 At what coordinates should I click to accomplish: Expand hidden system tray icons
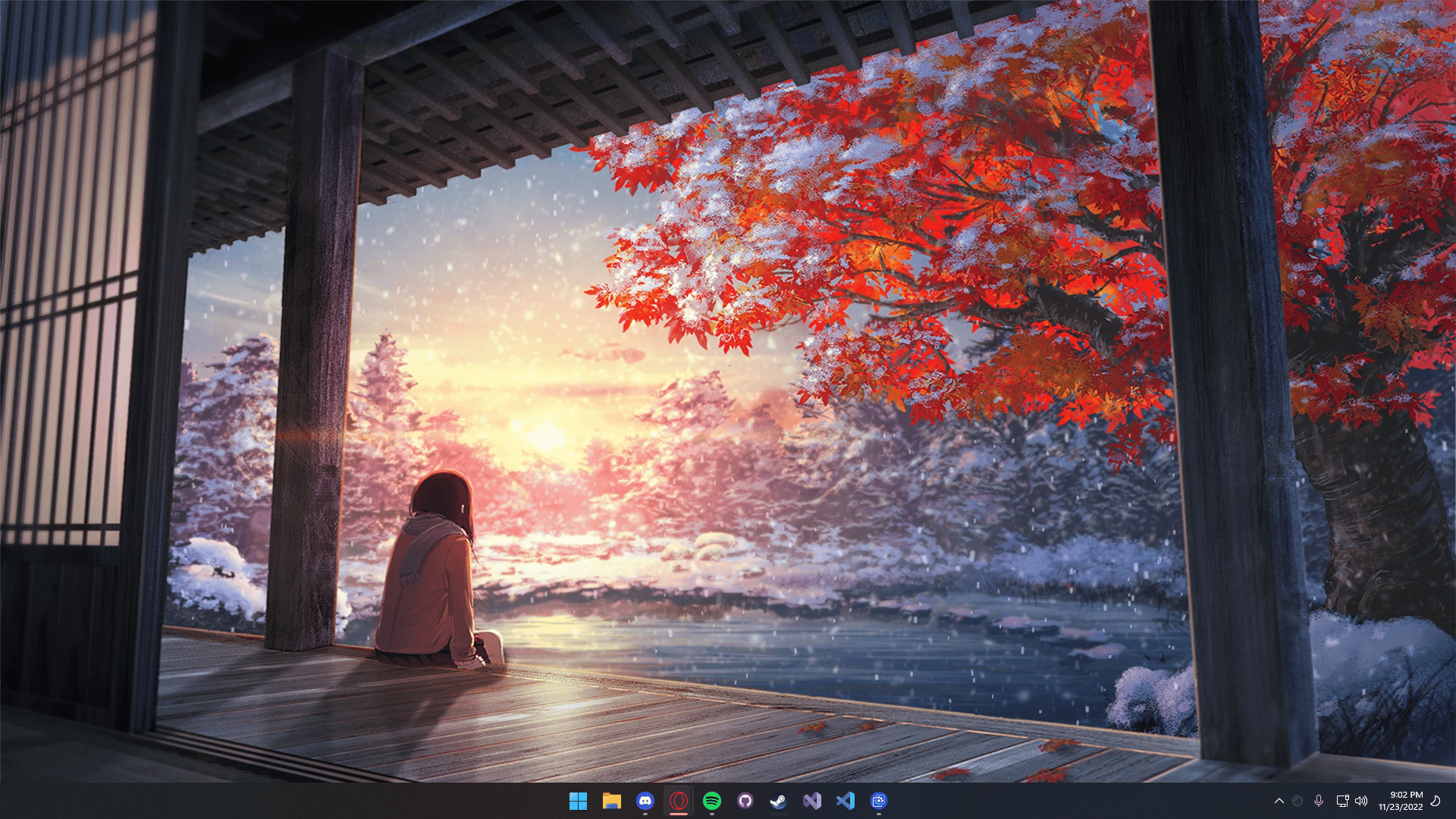coord(1280,801)
